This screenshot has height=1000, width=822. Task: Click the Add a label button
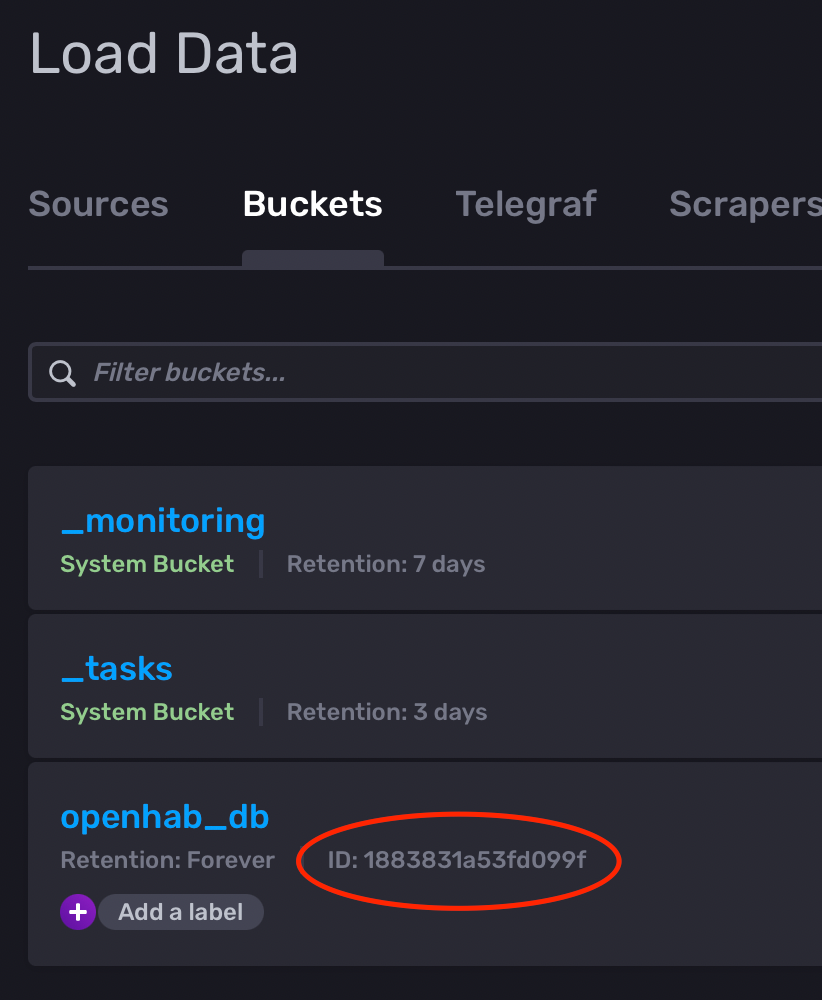tap(180, 912)
